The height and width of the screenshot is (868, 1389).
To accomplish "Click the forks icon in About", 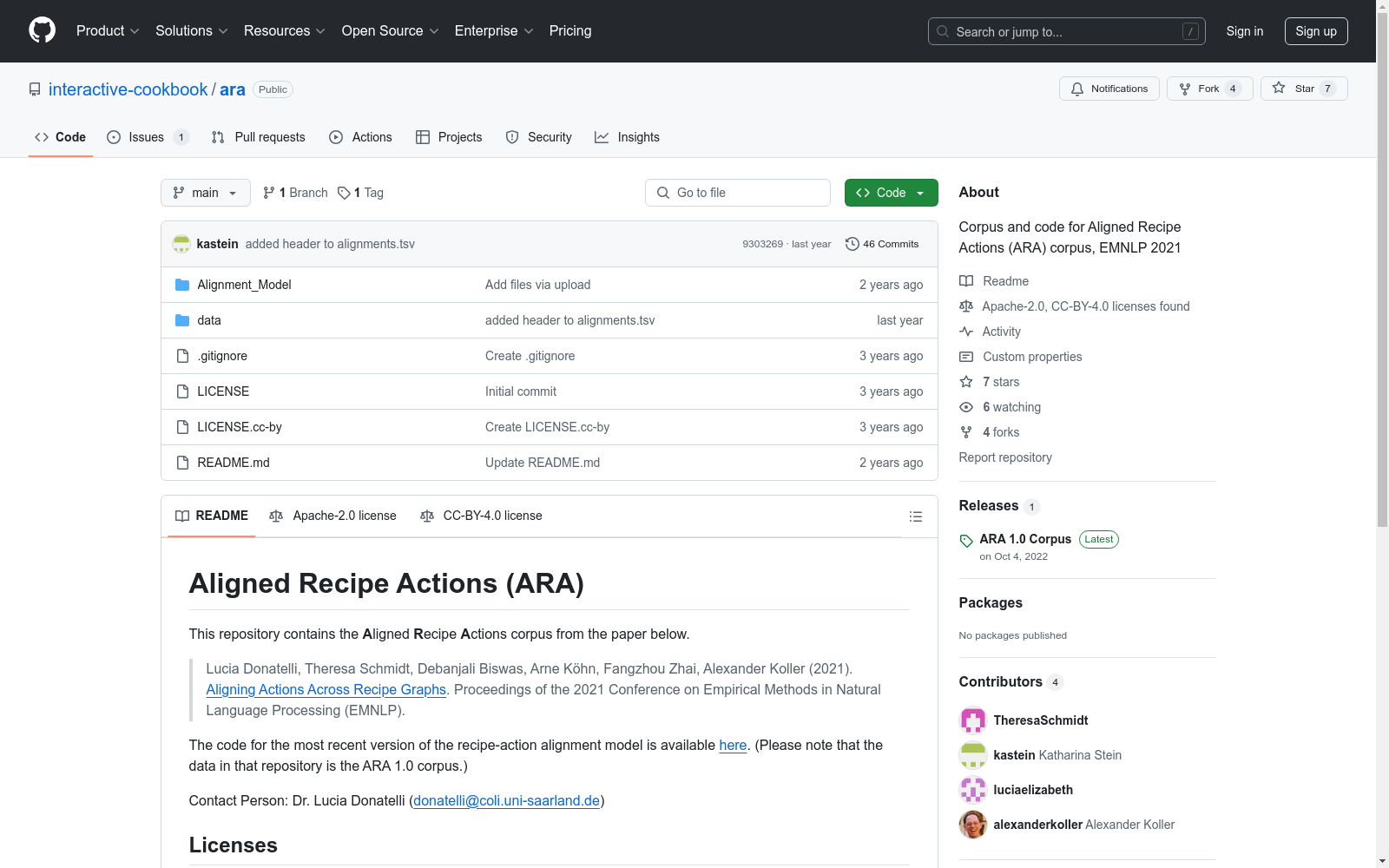I will (x=966, y=432).
